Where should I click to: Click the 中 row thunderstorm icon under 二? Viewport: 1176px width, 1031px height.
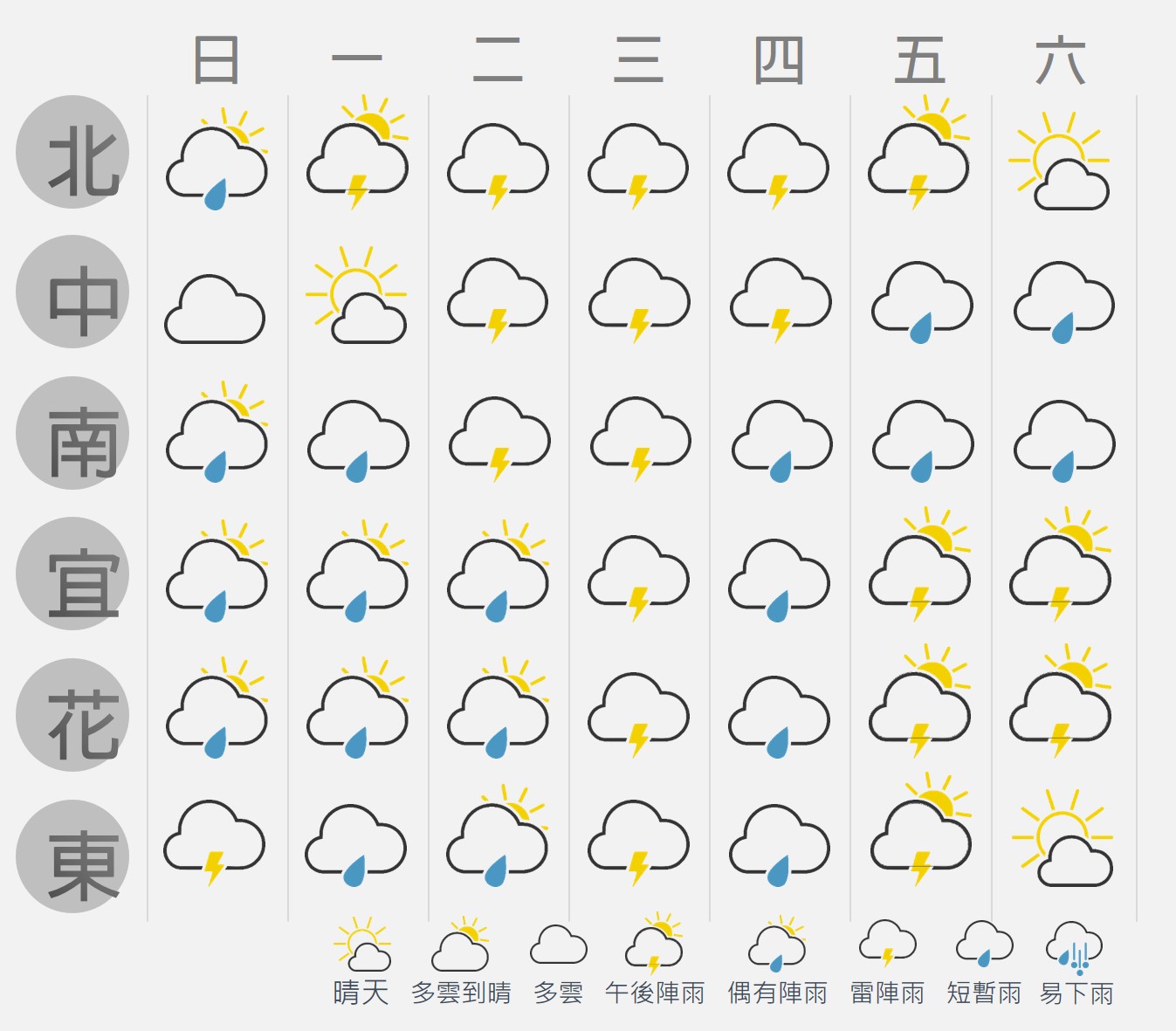pos(498,300)
